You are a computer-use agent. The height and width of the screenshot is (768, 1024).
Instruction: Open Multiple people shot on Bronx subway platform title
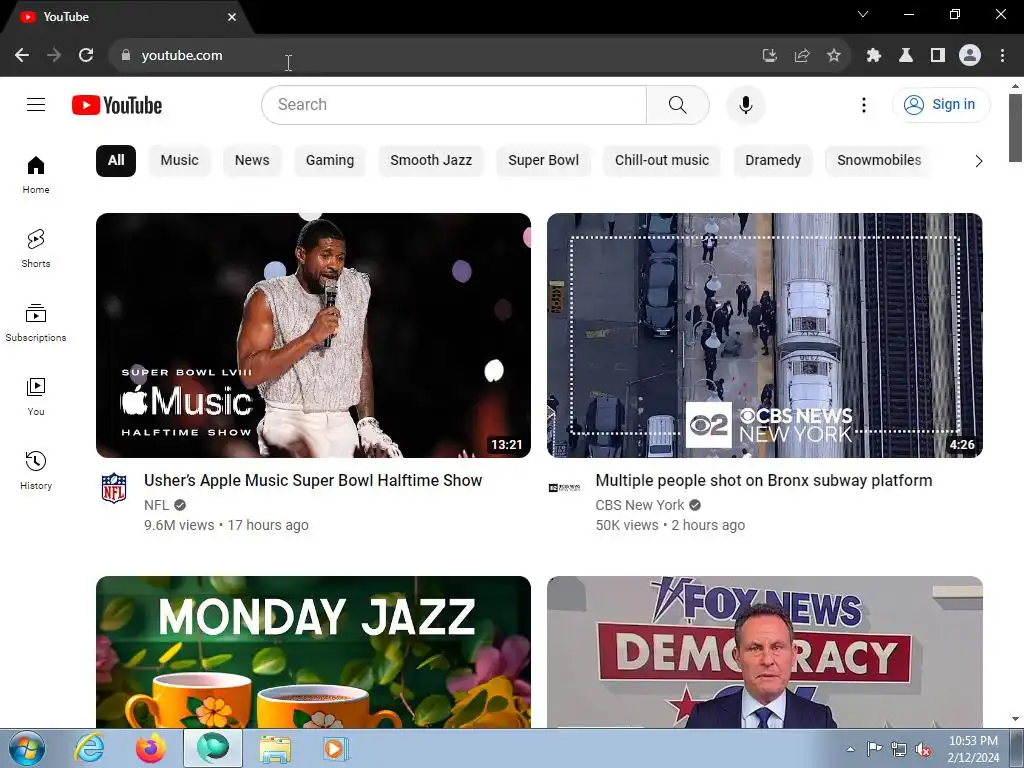(764, 481)
